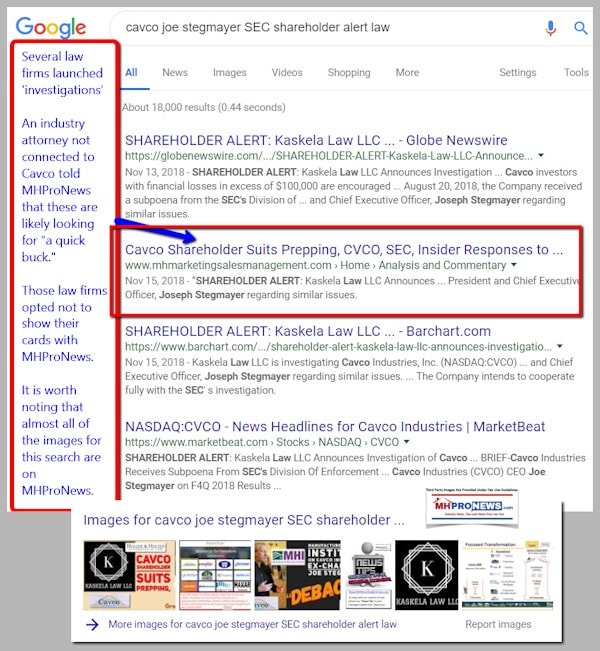Open the MarketBeat NASDAQ:CVCO headlines result
This screenshot has width=600, height=651.
tap(335, 426)
